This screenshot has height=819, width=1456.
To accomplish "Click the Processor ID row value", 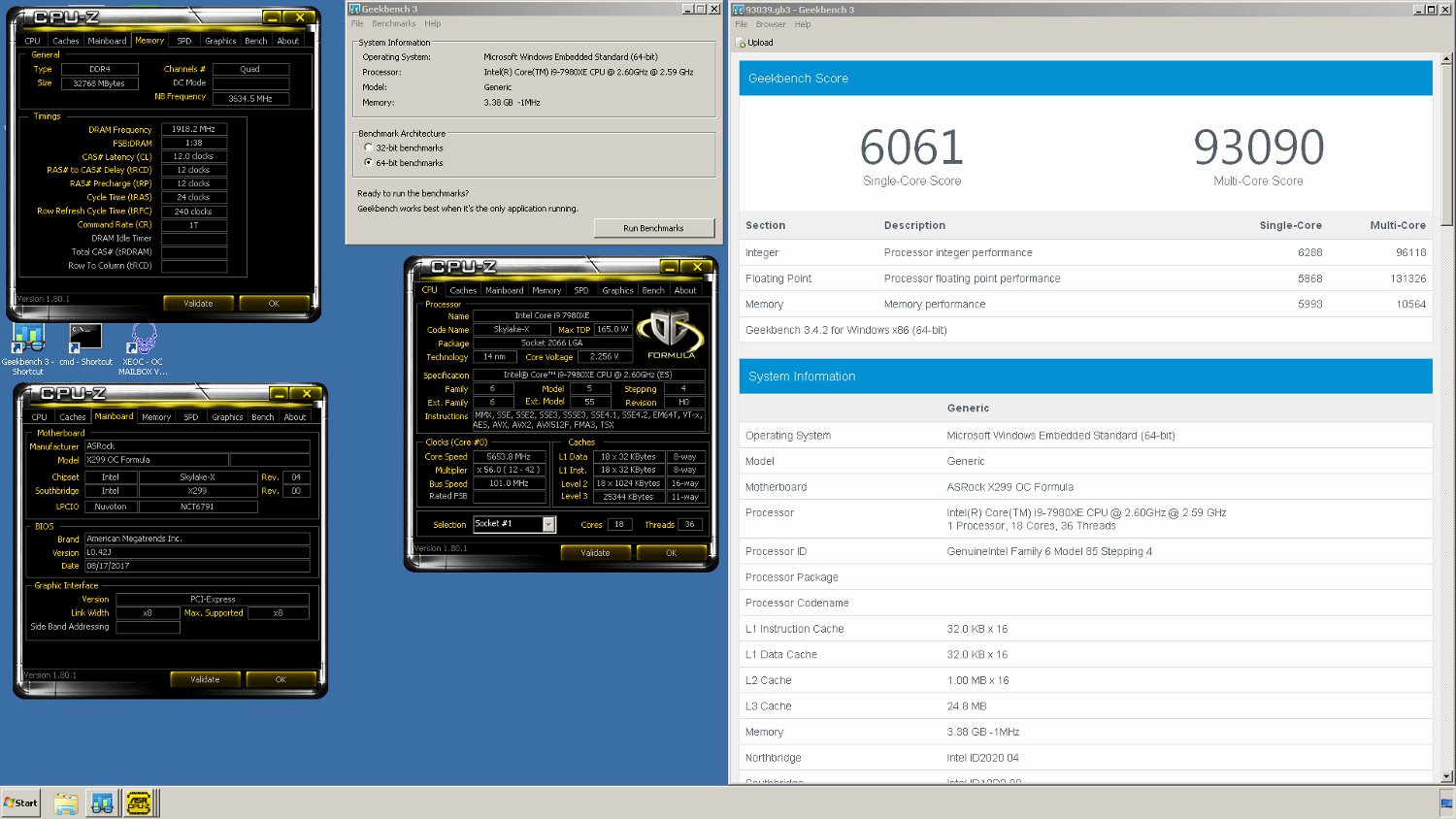I will pyautogui.click(x=1049, y=551).
